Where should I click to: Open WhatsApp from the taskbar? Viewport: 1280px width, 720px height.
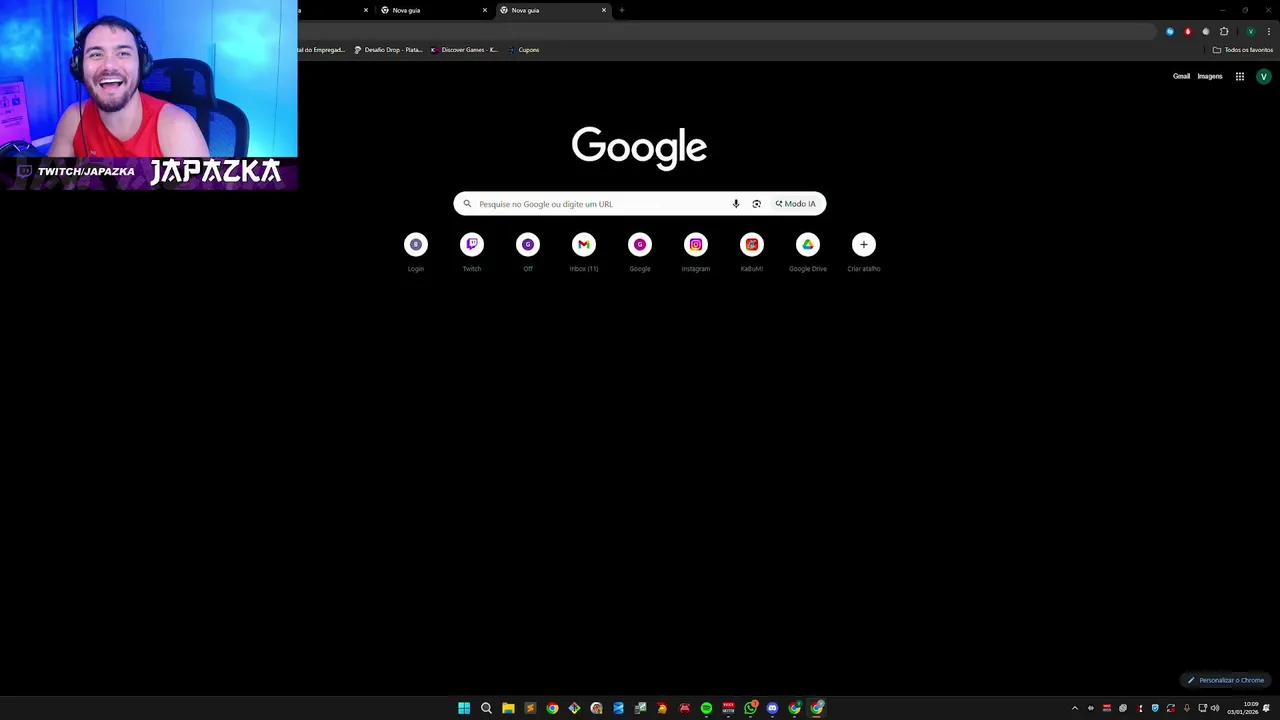(x=750, y=708)
